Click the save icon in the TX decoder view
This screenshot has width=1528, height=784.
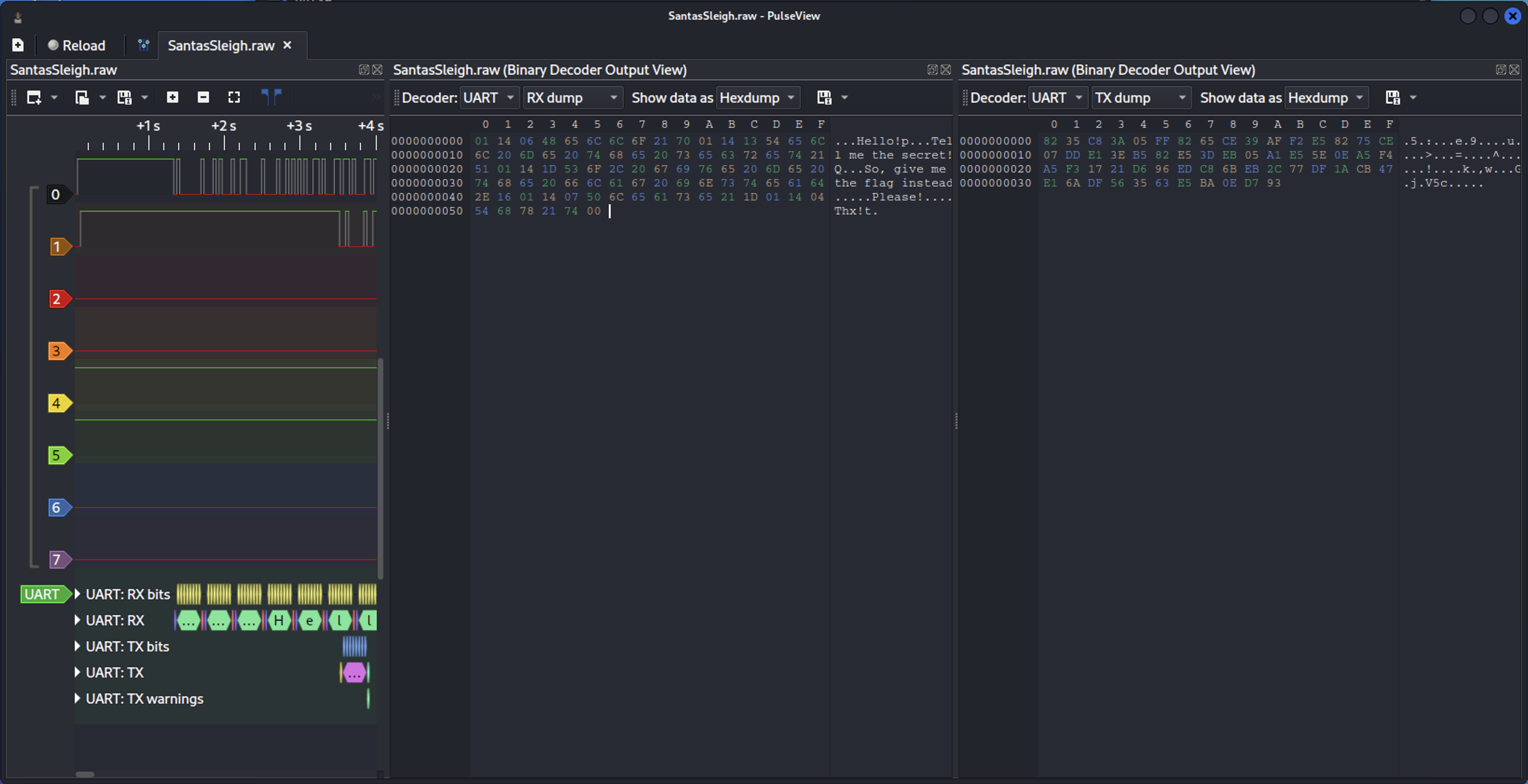coord(1393,97)
